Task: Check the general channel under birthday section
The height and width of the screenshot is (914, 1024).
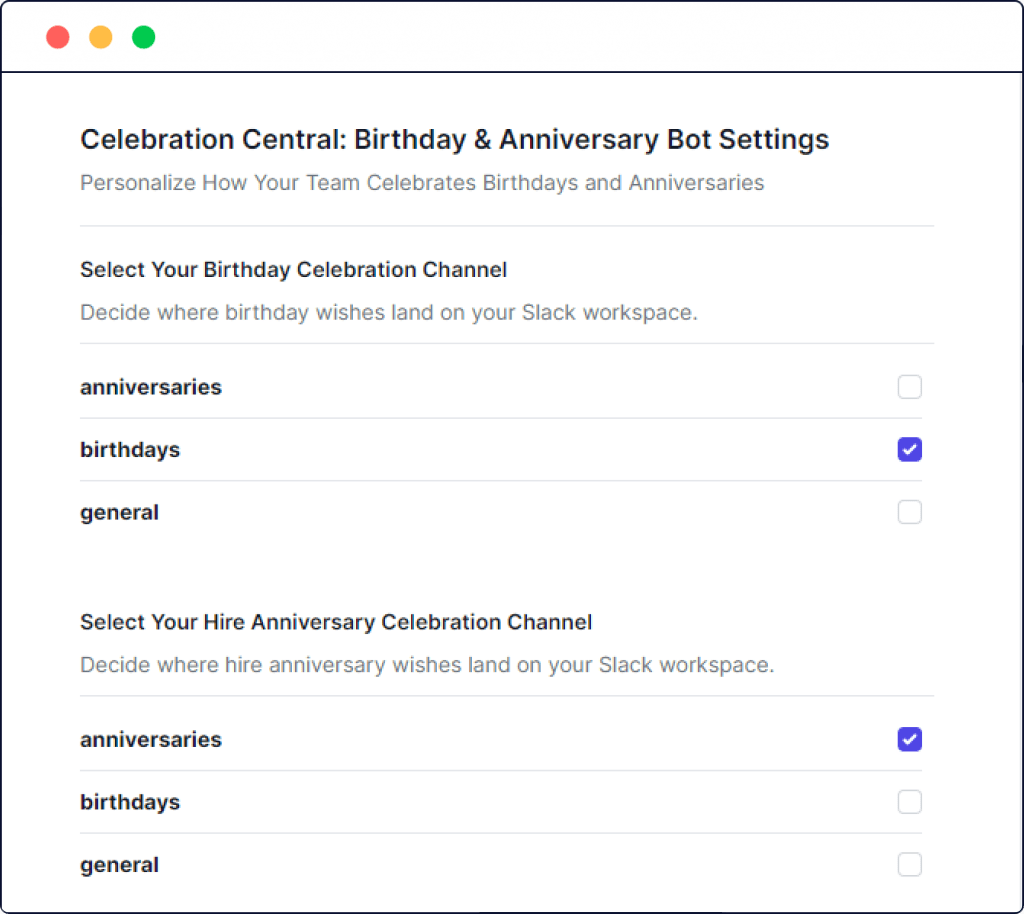Action: pos(909,512)
